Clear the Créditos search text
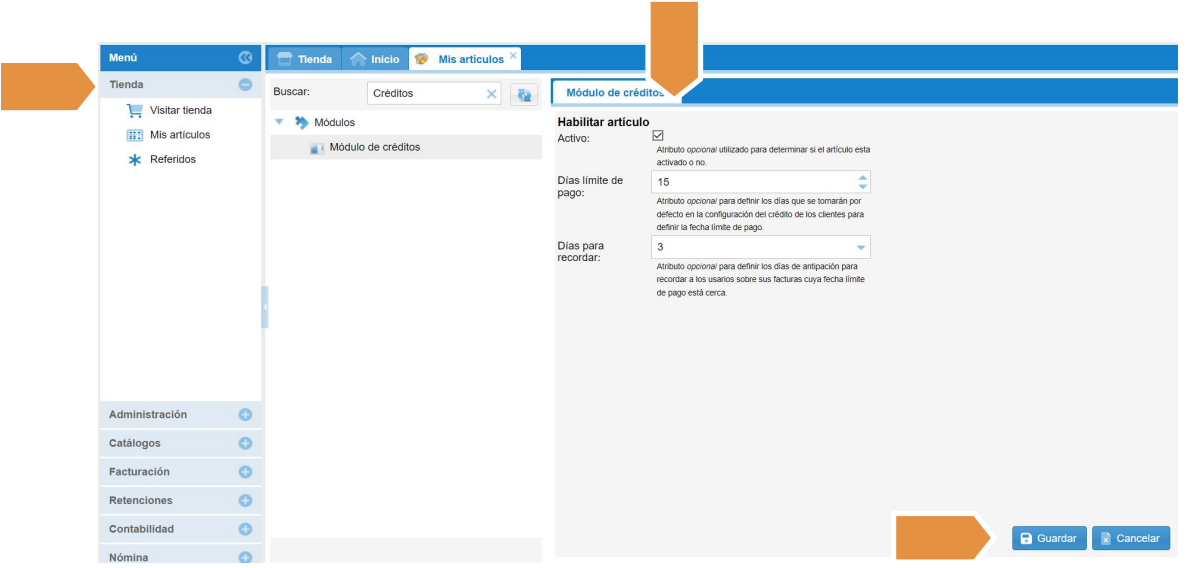This screenshot has width=1188, height=568. tap(491, 94)
